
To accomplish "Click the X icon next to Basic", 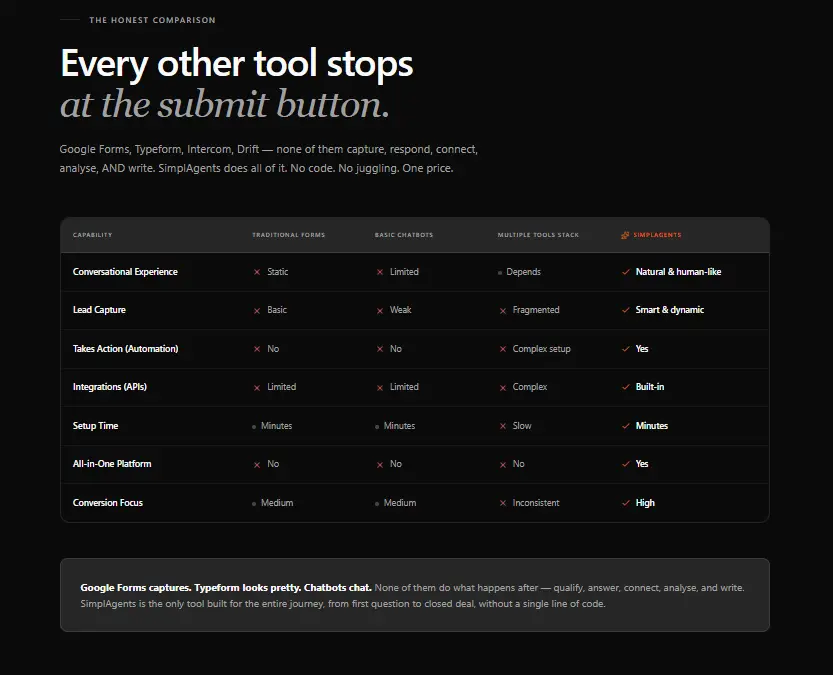I will click(x=257, y=311).
